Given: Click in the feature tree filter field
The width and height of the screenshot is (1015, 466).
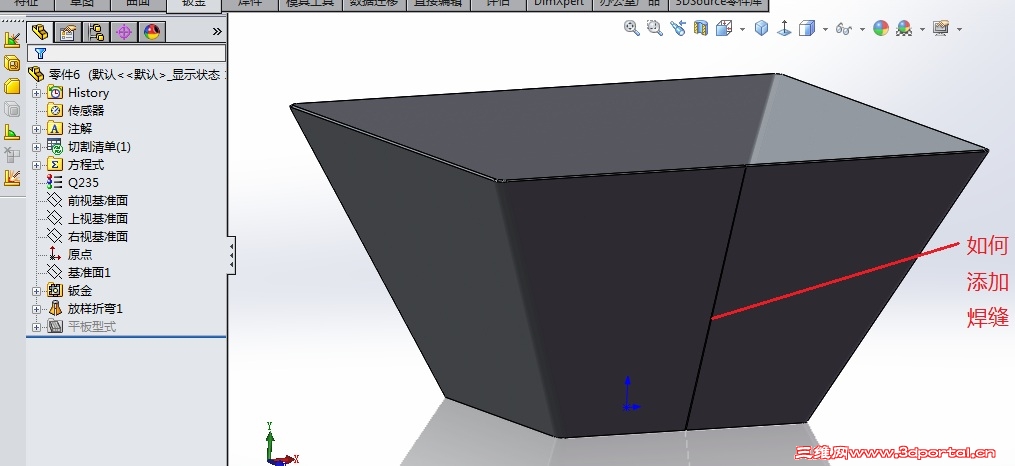Looking at the screenshot, I should coord(127,53).
